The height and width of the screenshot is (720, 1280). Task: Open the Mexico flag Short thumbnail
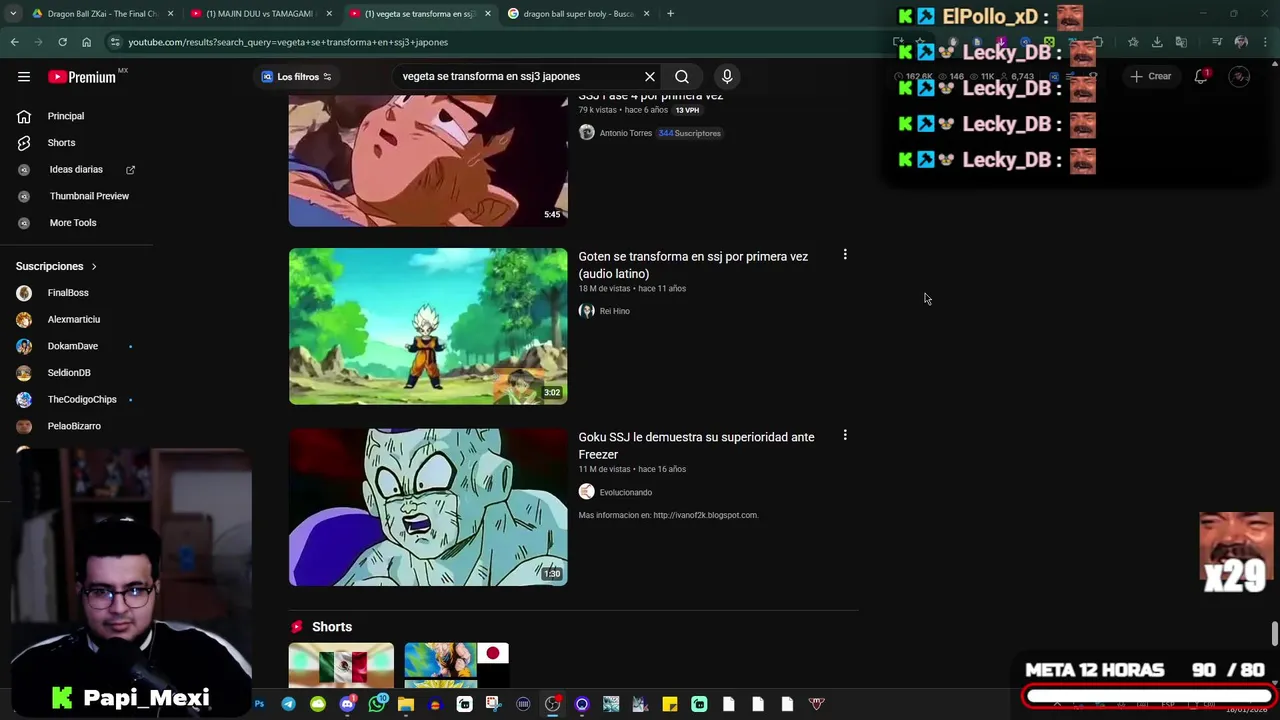pos(341,666)
